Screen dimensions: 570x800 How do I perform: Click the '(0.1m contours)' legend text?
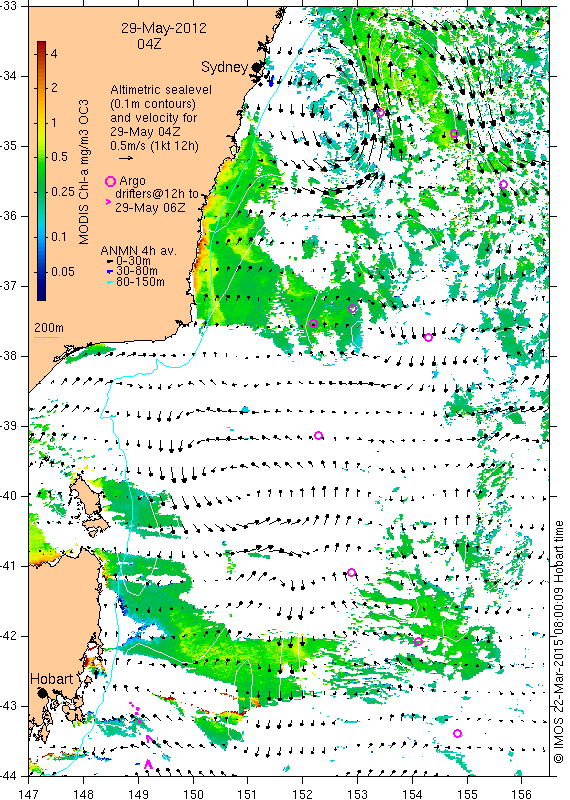pos(153,104)
